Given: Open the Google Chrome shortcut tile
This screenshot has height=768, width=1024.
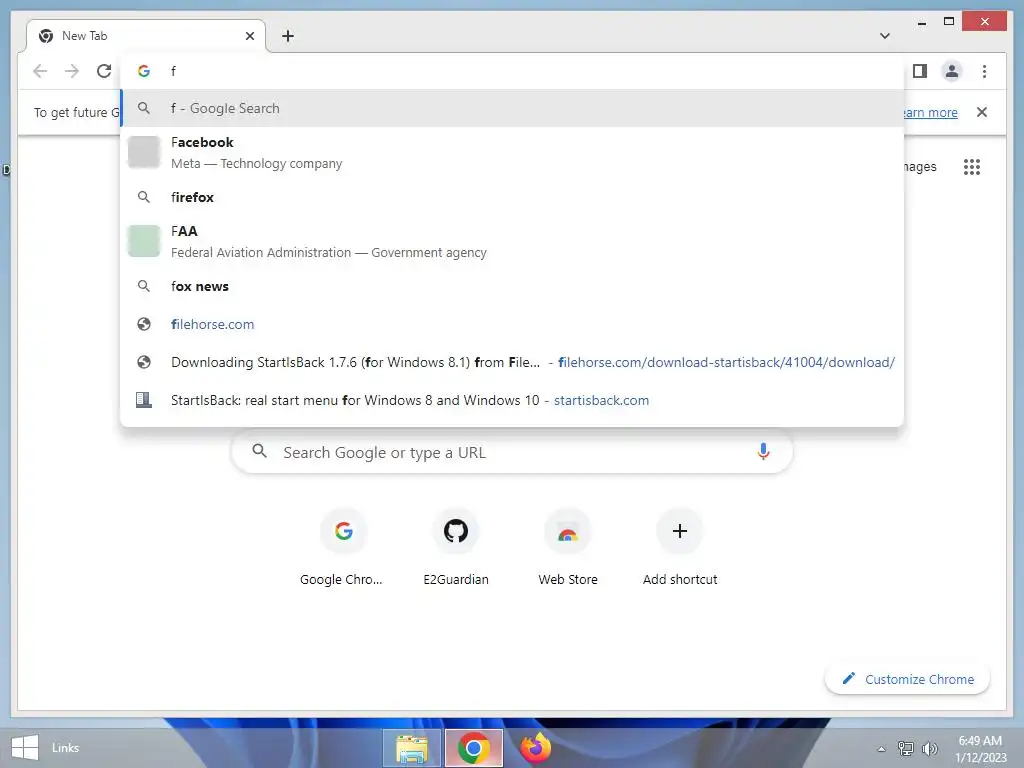Looking at the screenshot, I should coord(343,547).
